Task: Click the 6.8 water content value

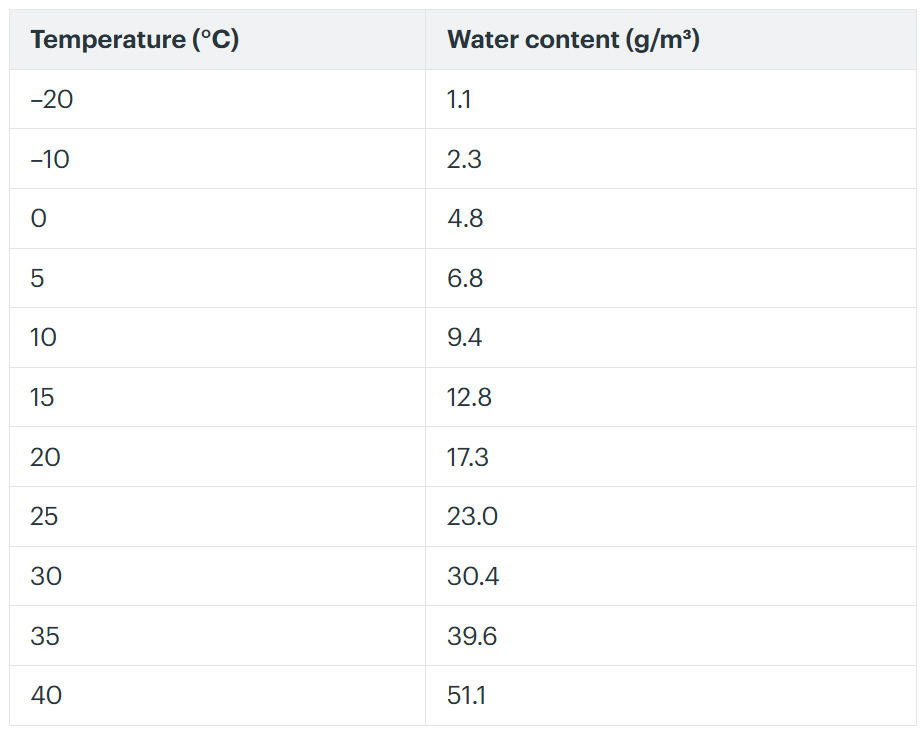Action: [465, 278]
